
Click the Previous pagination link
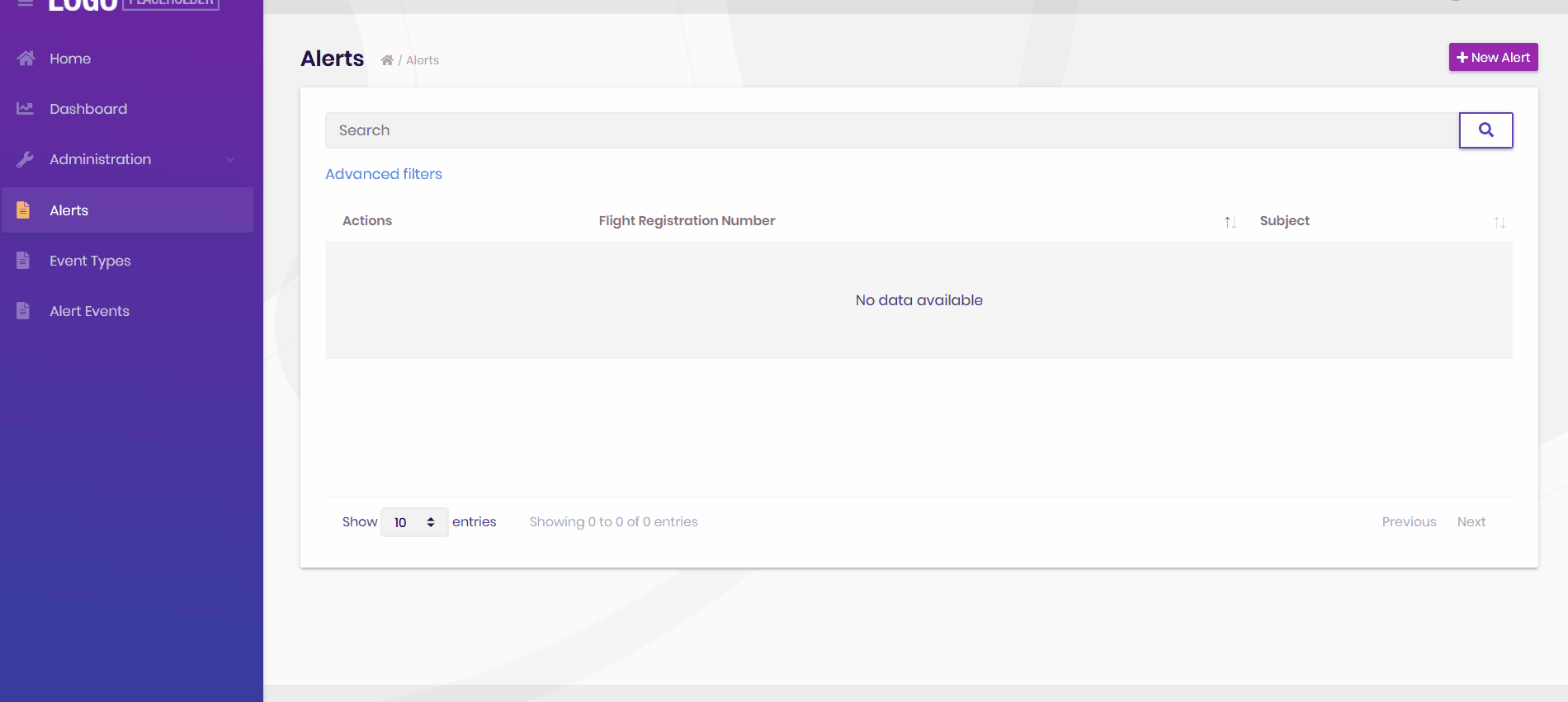pyautogui.click(x=1409, y=521)
